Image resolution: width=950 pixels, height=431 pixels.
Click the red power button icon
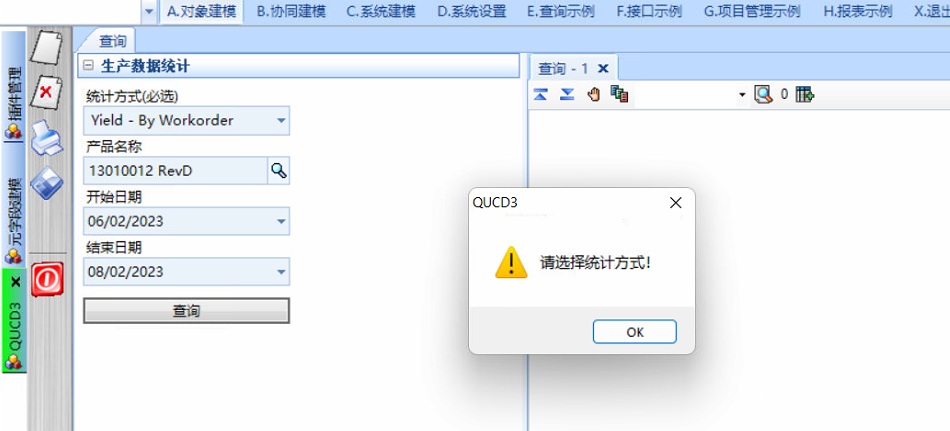coord(47,280)
